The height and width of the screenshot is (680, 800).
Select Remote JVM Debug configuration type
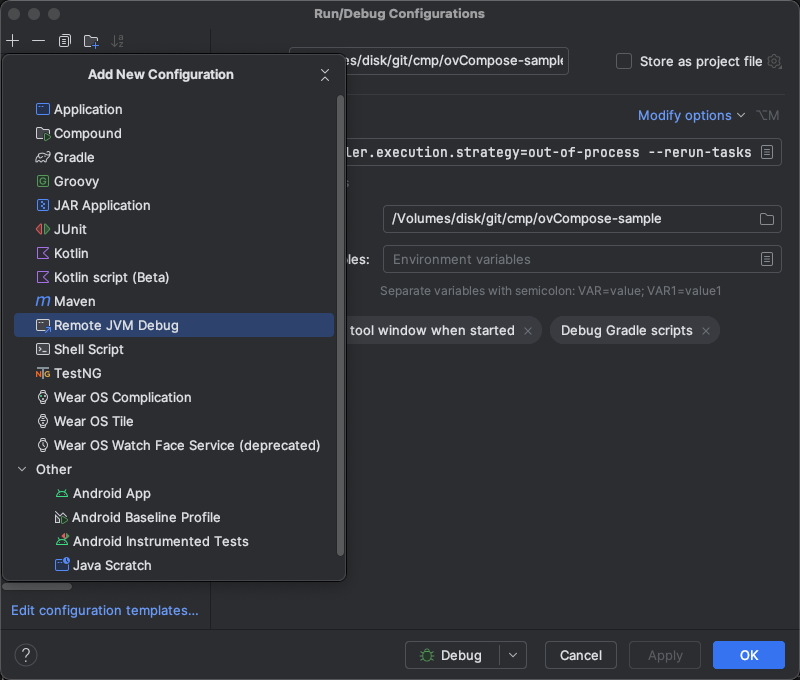(116, 325)
